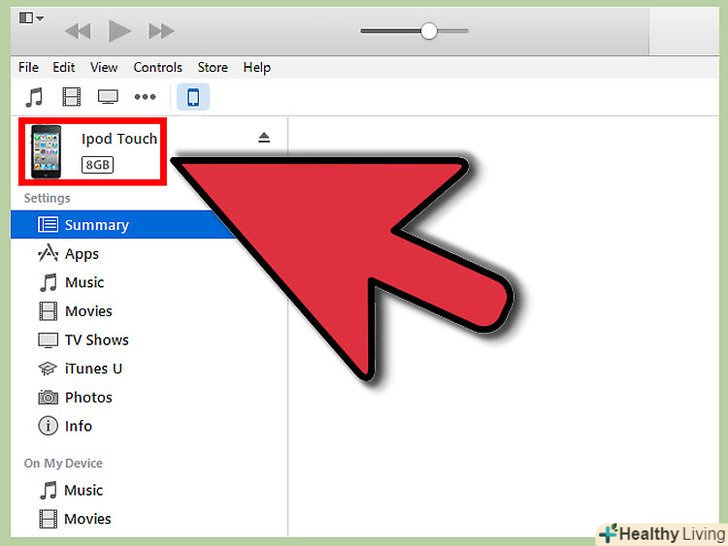Open the Help menu
Viewport: 728px width, 546px height.
coord(257,68)
